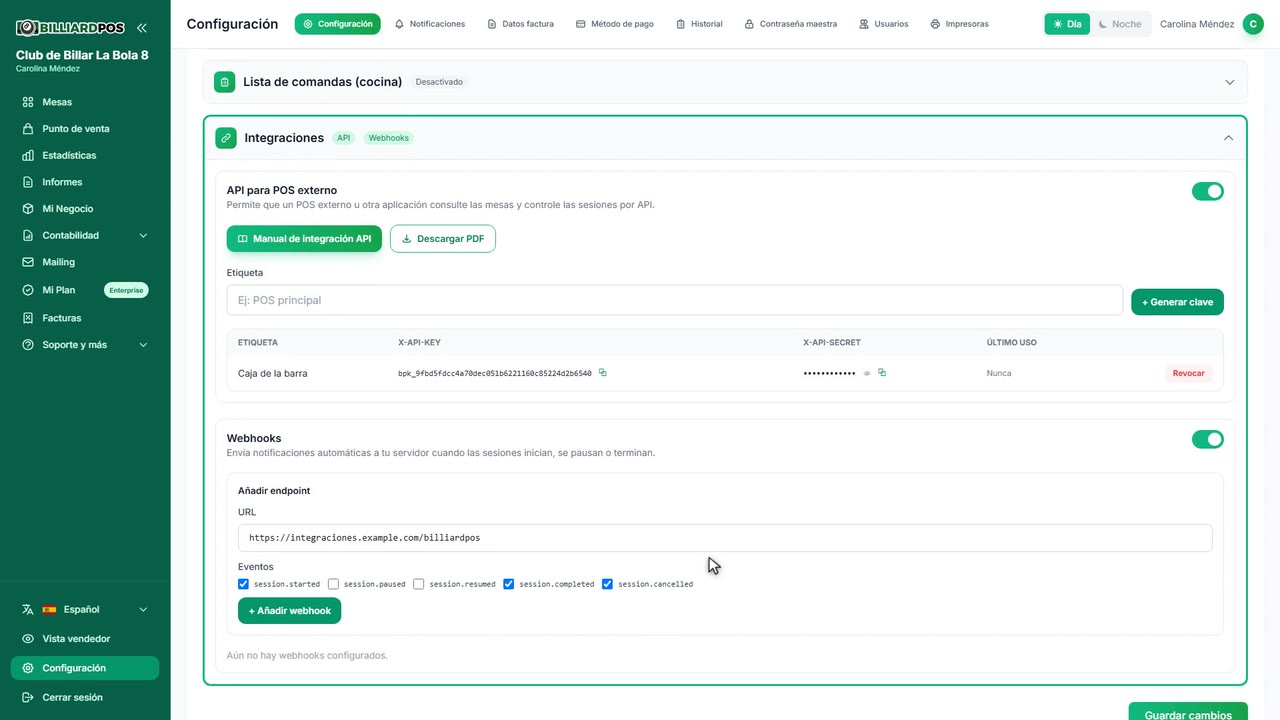Click the eye icon for Vista vendedor

[x=28, y=639]
